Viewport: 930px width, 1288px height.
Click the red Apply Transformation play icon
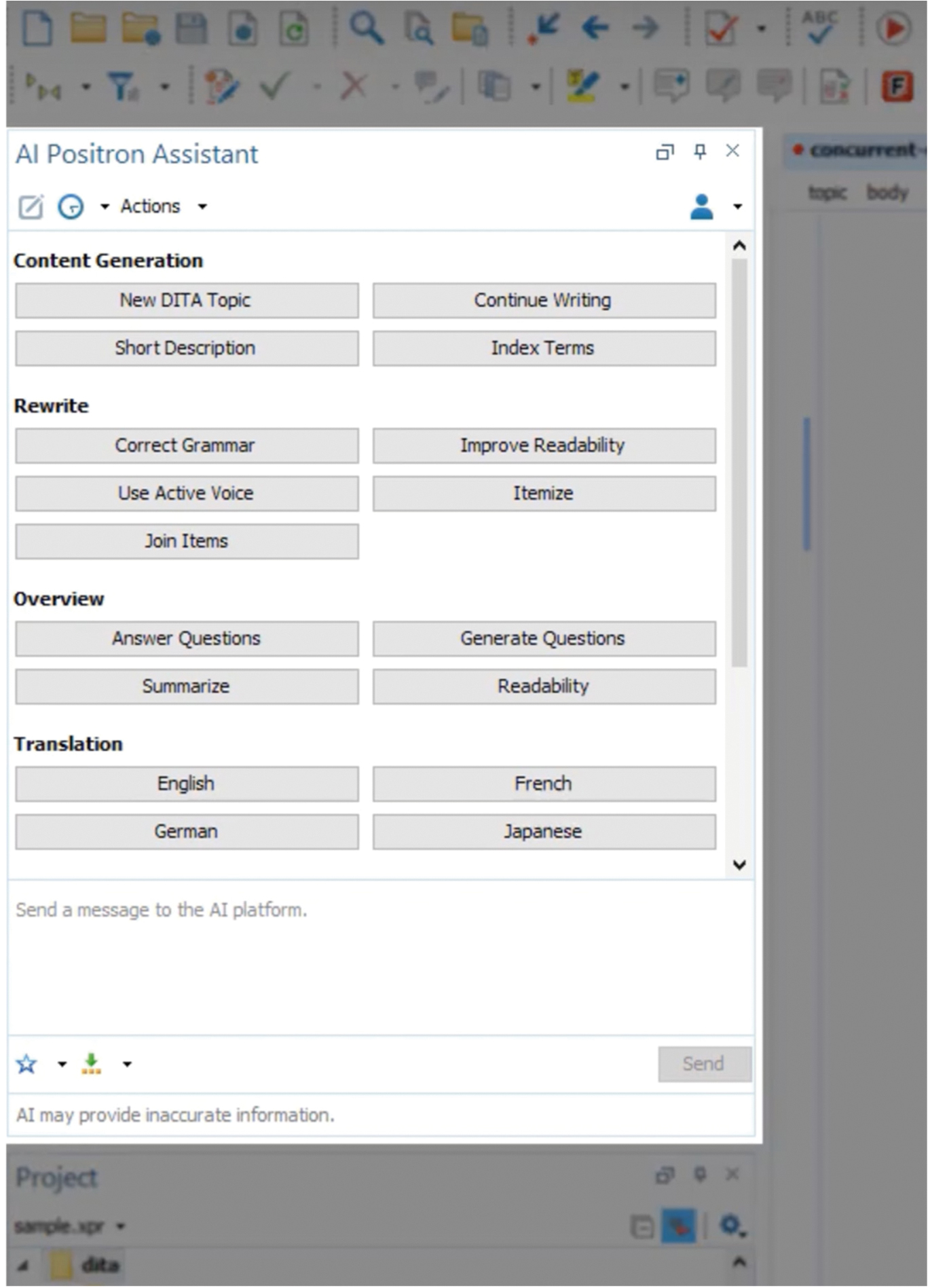[893, 29]
